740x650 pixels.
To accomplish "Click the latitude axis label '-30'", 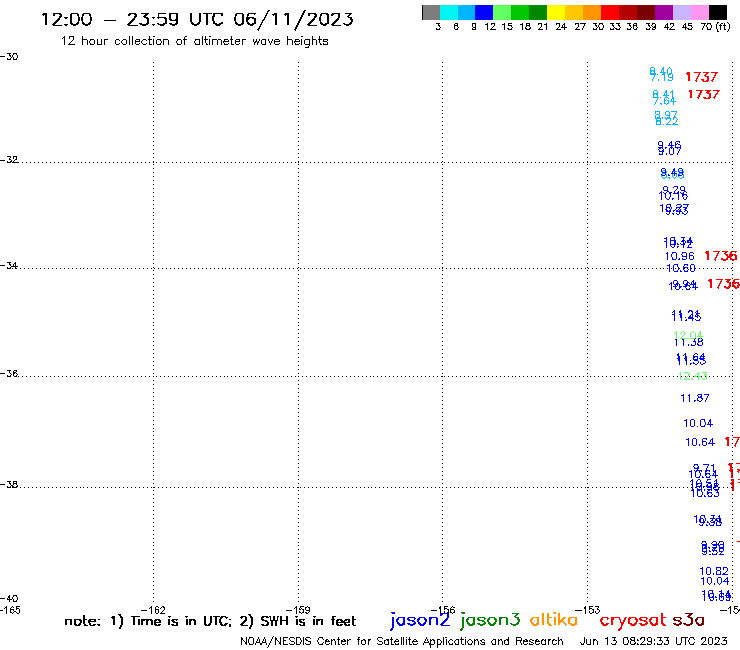I will point(9,57).
